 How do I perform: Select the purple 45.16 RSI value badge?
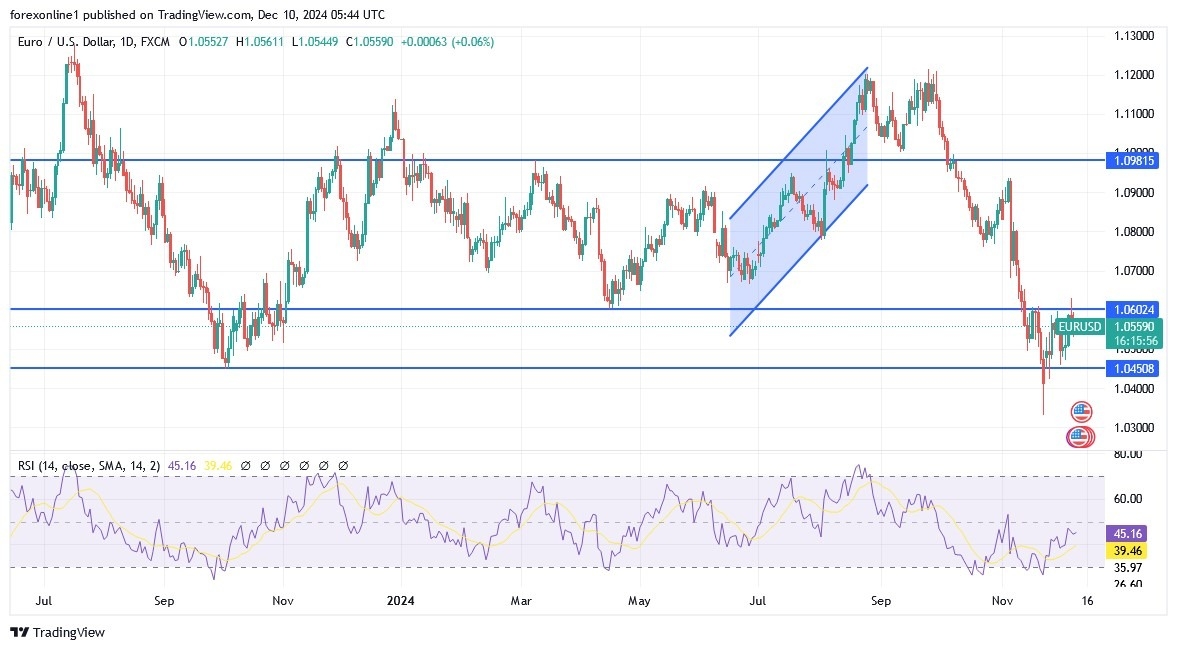1126,534
